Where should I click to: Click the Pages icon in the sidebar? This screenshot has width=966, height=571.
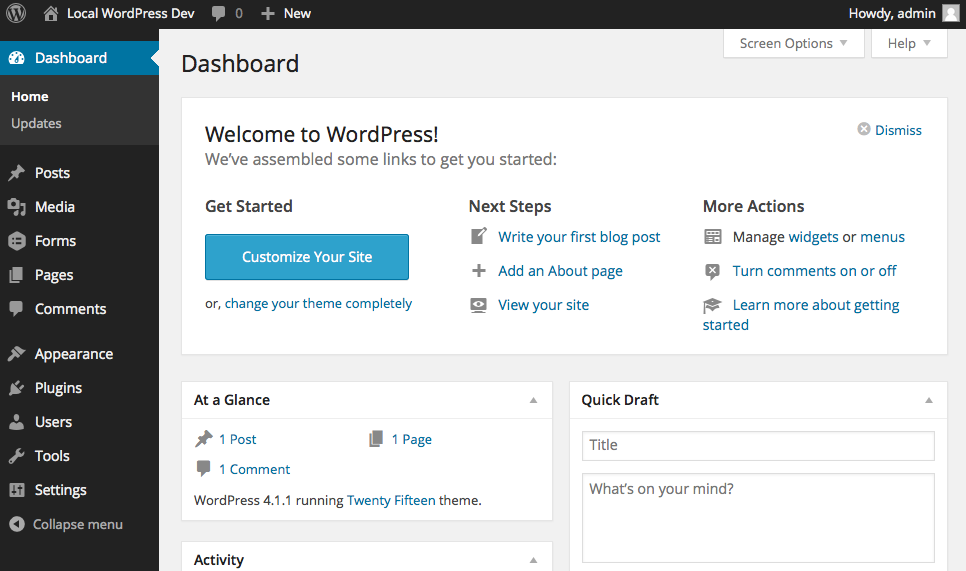coord(17,275)
